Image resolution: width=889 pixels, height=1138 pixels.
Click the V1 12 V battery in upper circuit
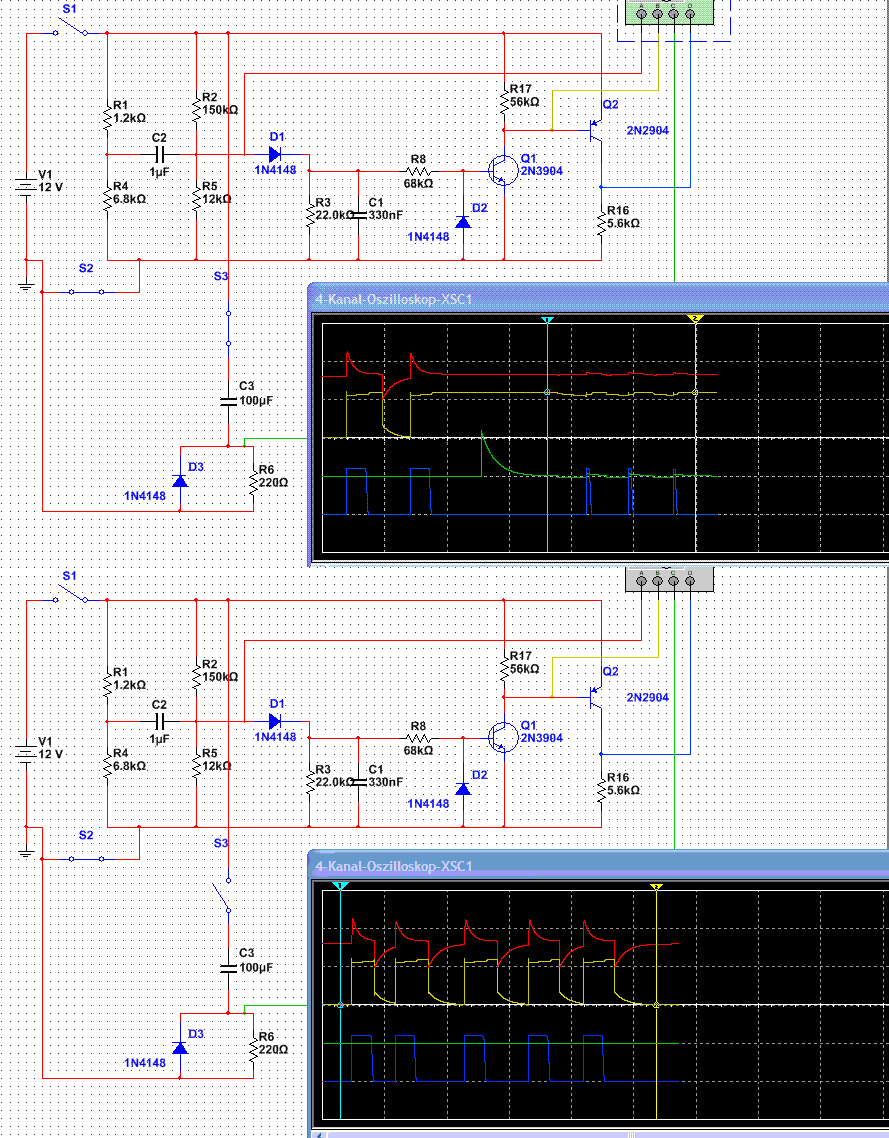[26, 187]
